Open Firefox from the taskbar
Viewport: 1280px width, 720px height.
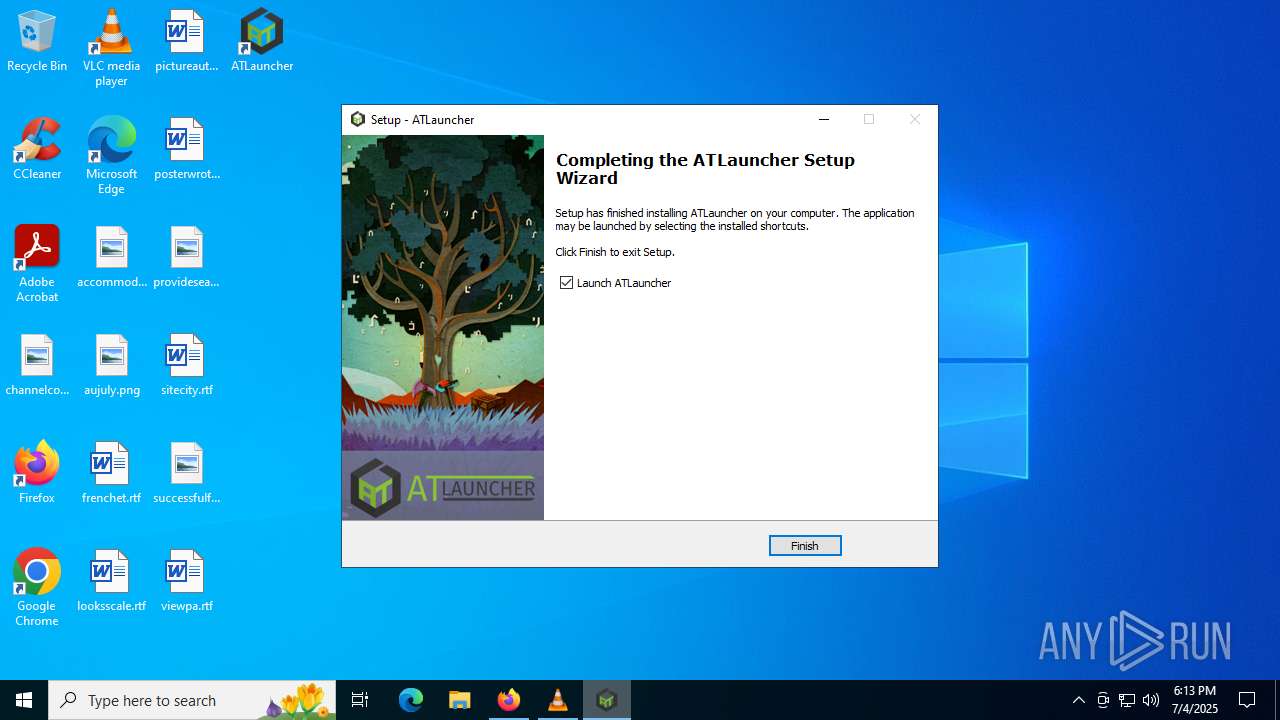tap(509, 700)
